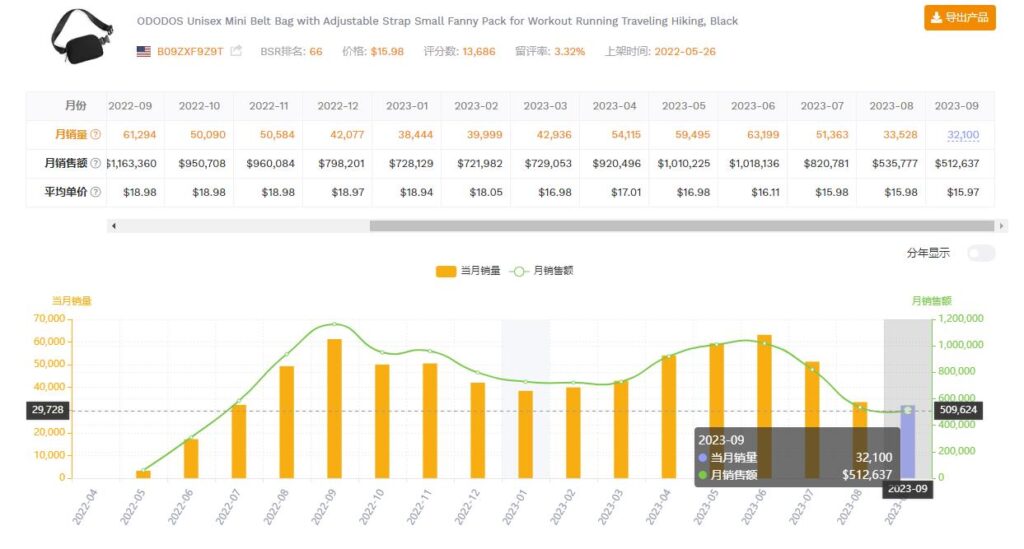
Task: Click the help icon next to 平均单价
Action: point(96,192)
